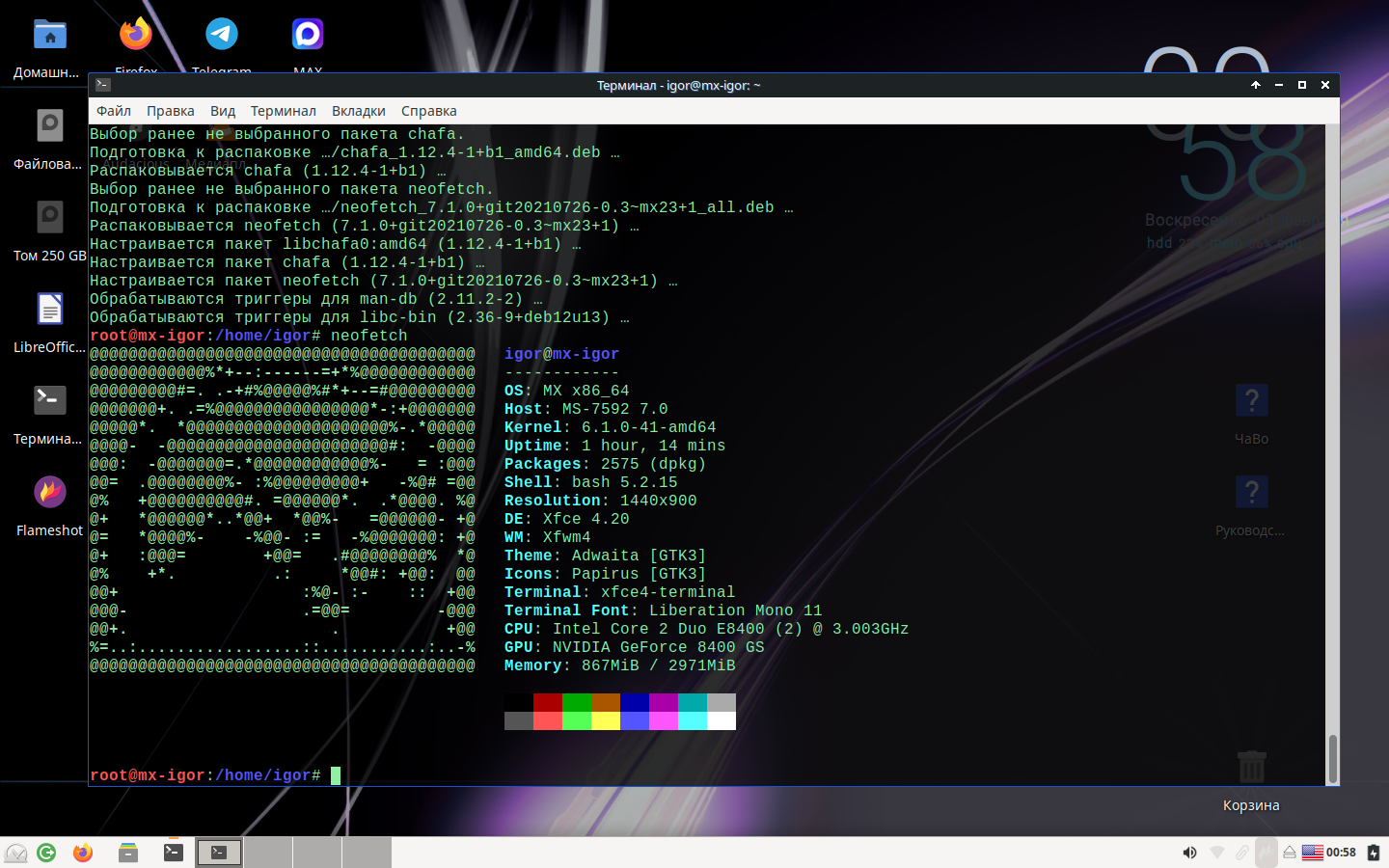Open the Вид menu in the terminal
The width and height of the screenshot is (1389, 868).
click(223, 111)
